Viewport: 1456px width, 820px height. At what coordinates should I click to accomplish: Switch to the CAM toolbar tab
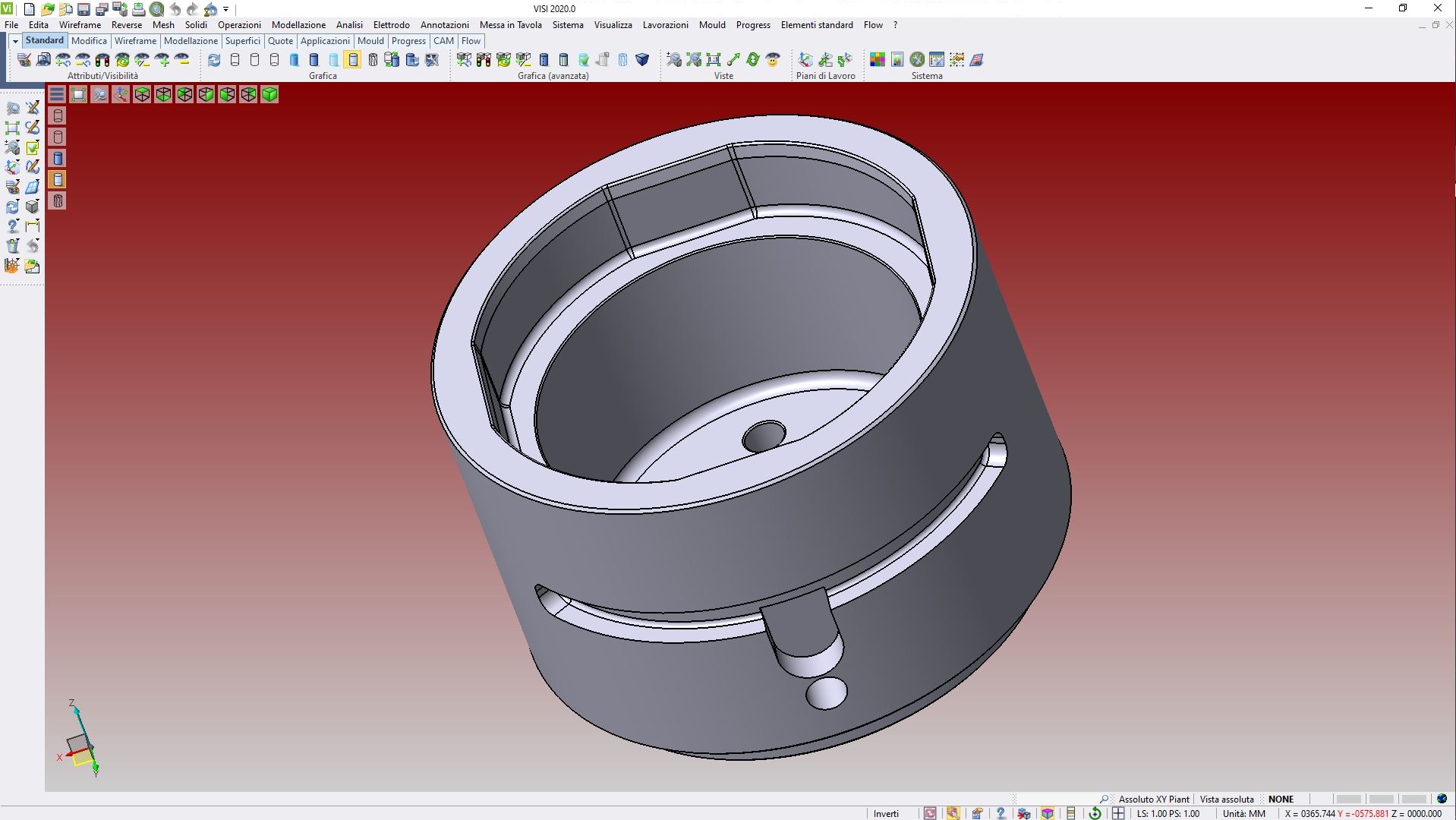[443, 41]
